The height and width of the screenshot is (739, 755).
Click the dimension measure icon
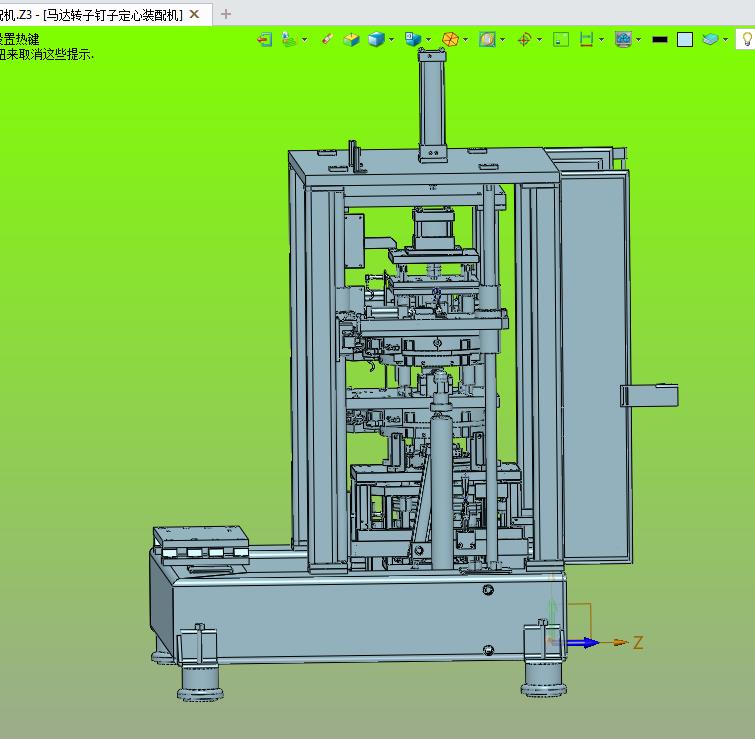pos(586,39)
